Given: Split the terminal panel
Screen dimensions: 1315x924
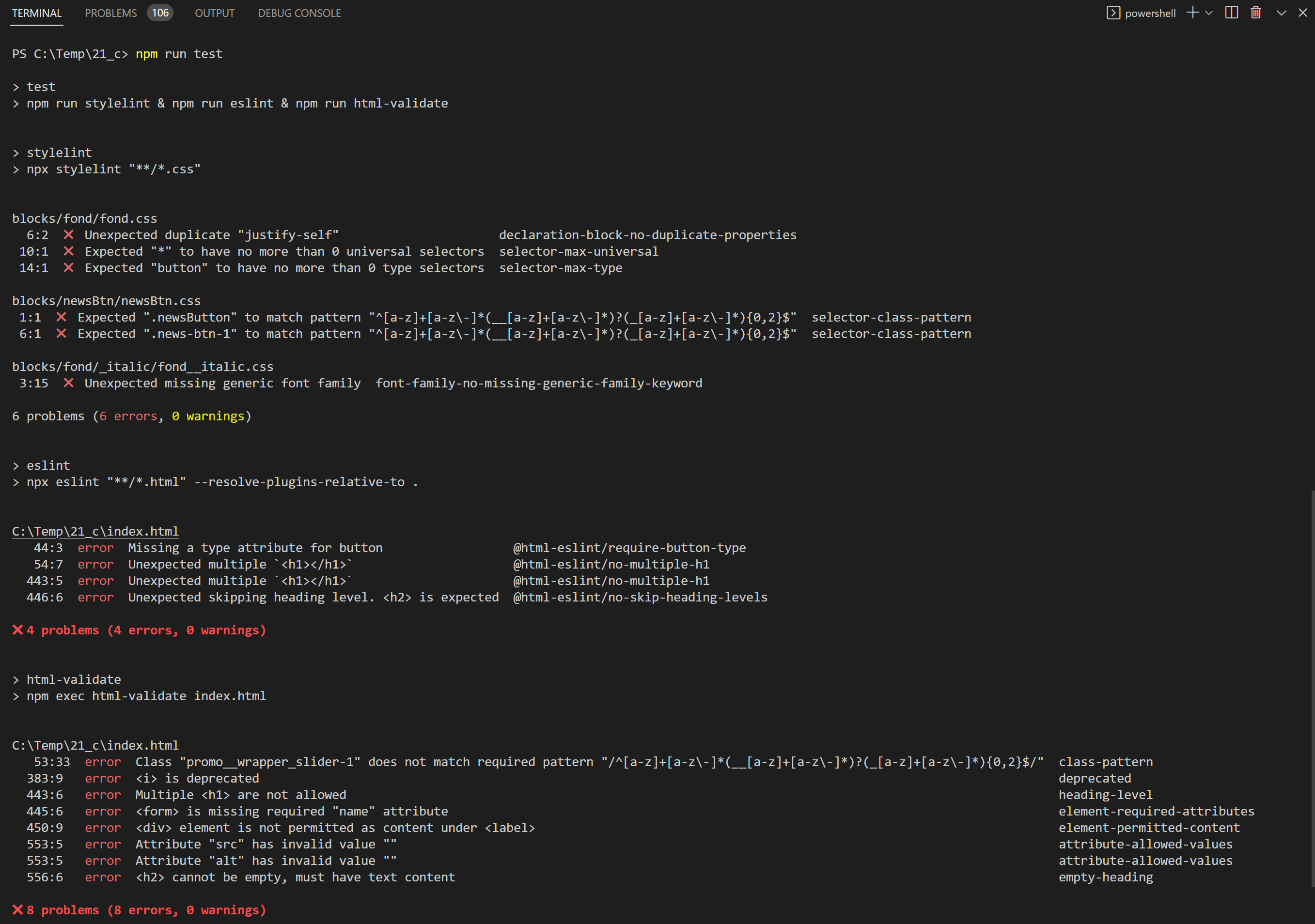Looking at the screenshot, I should coord(1231,13).
